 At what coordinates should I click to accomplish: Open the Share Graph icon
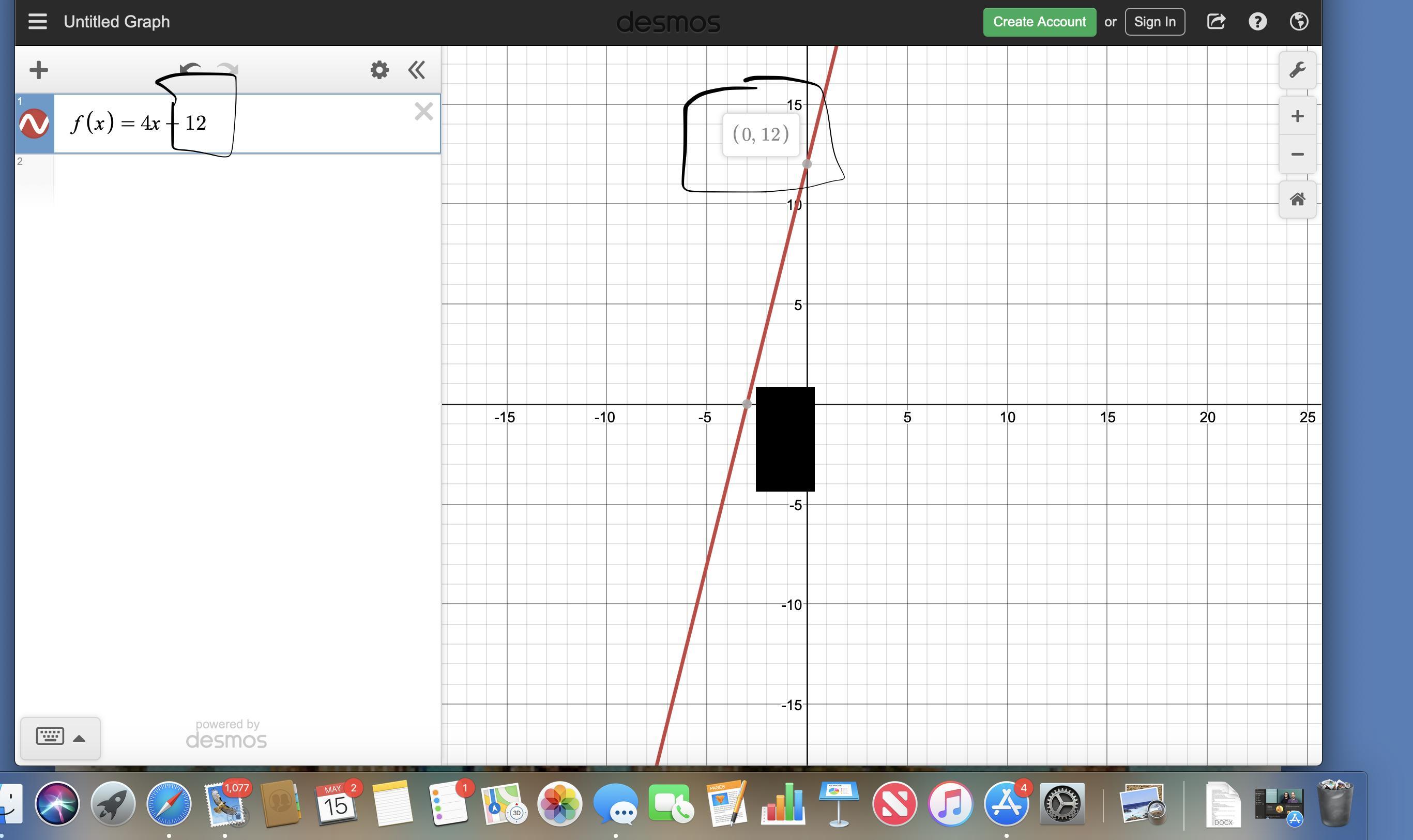[x=1216, y=22]
